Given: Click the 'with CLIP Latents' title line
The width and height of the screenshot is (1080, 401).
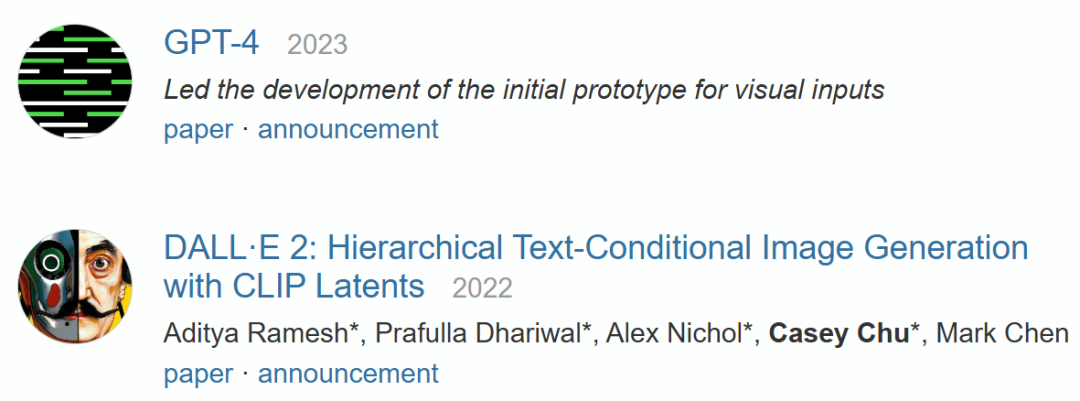Looking at the screenshot, I should tap(294, 285).
